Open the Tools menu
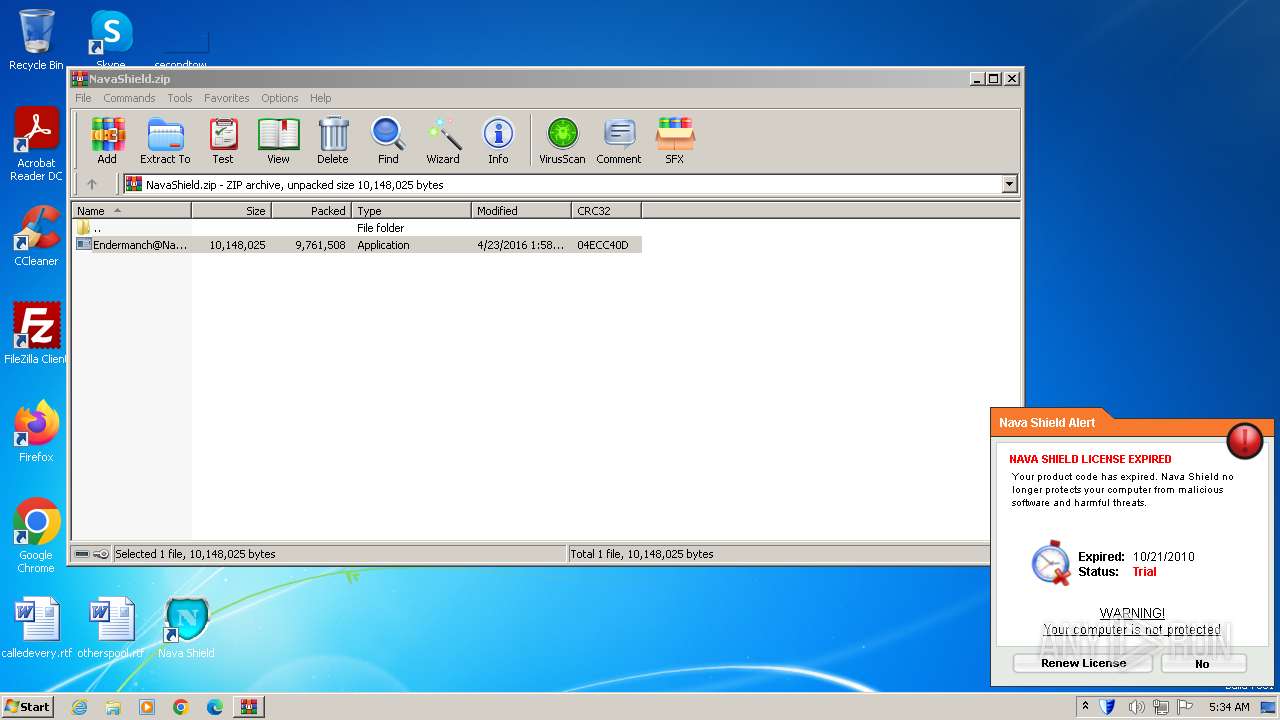Image resolution: width=1280 pixels, height=720 pixels. click(180, 98)
